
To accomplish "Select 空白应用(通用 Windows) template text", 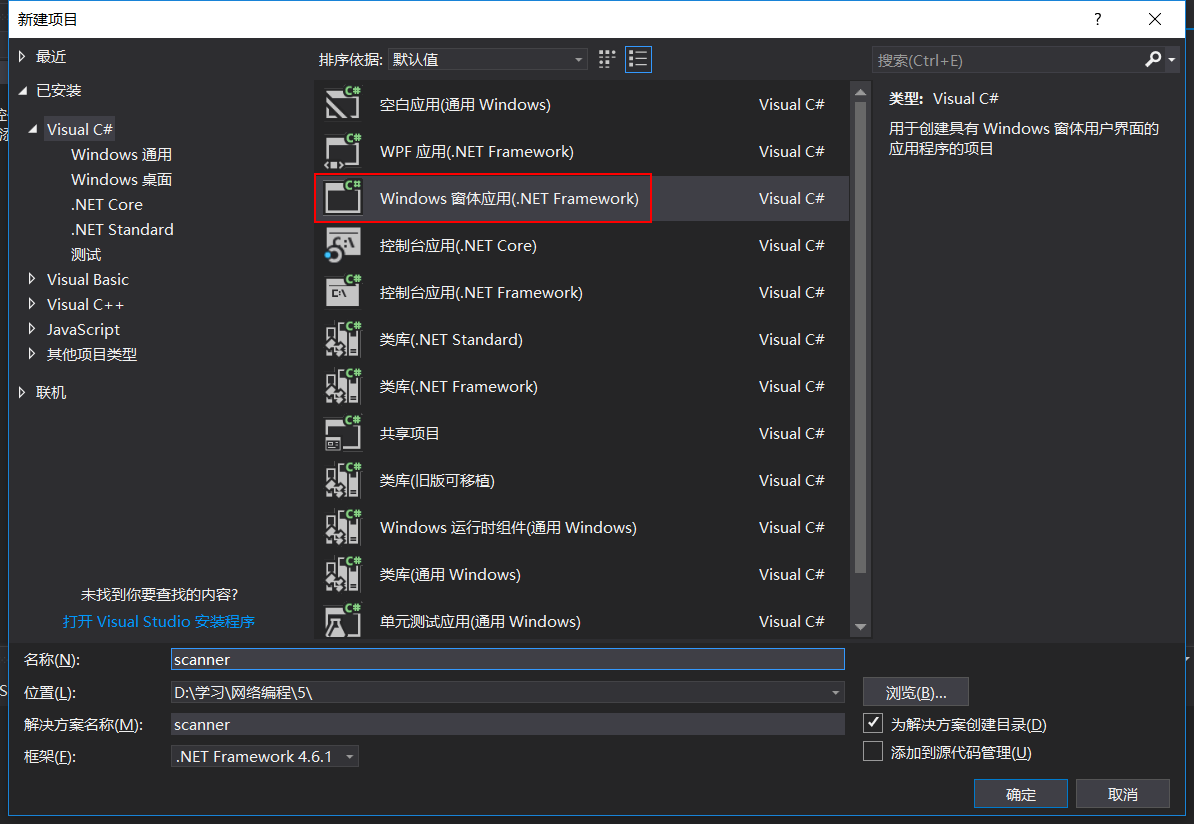I will click(465, 104).
